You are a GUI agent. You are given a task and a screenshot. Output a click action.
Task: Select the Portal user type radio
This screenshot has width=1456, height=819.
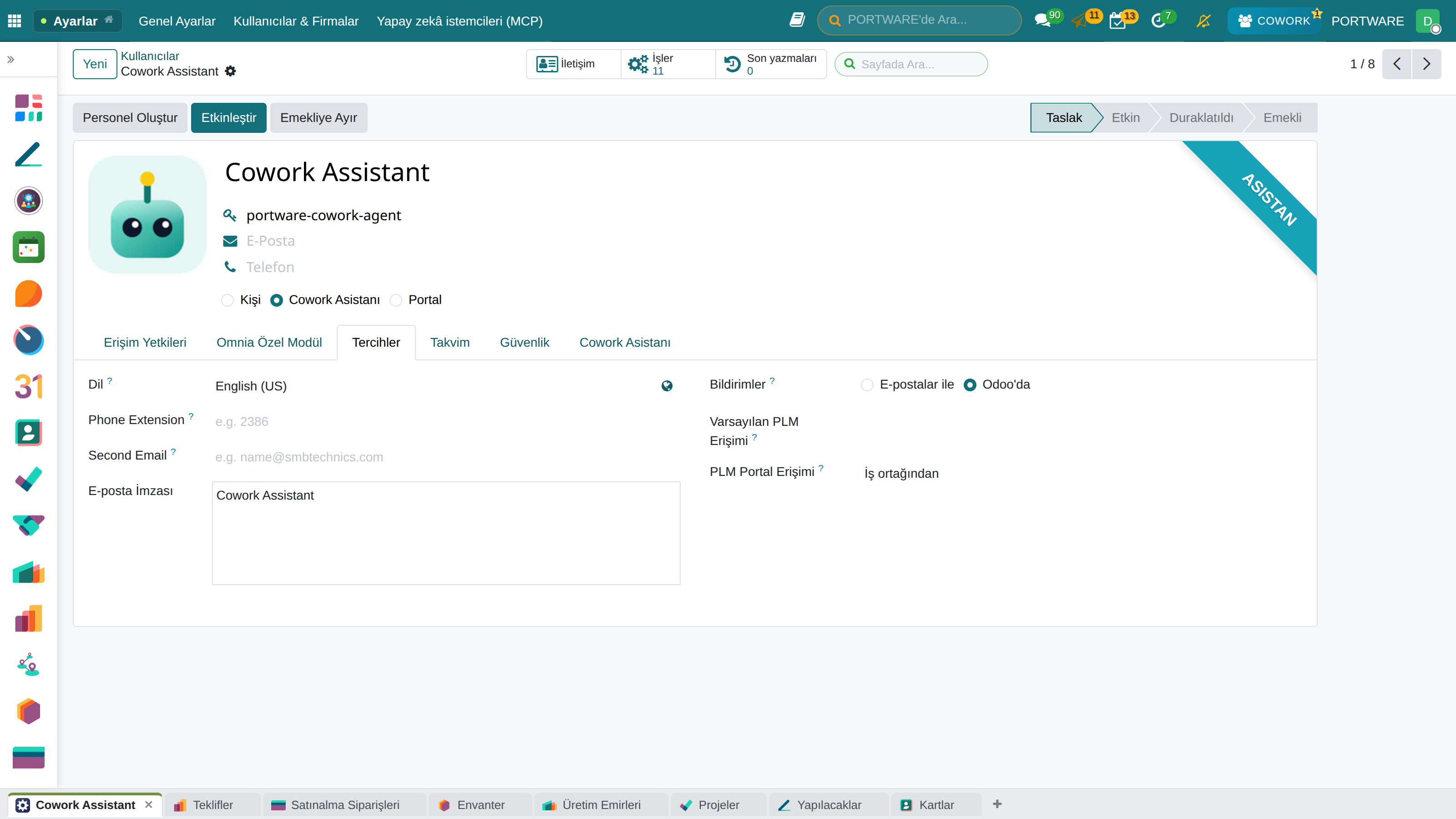396,300
